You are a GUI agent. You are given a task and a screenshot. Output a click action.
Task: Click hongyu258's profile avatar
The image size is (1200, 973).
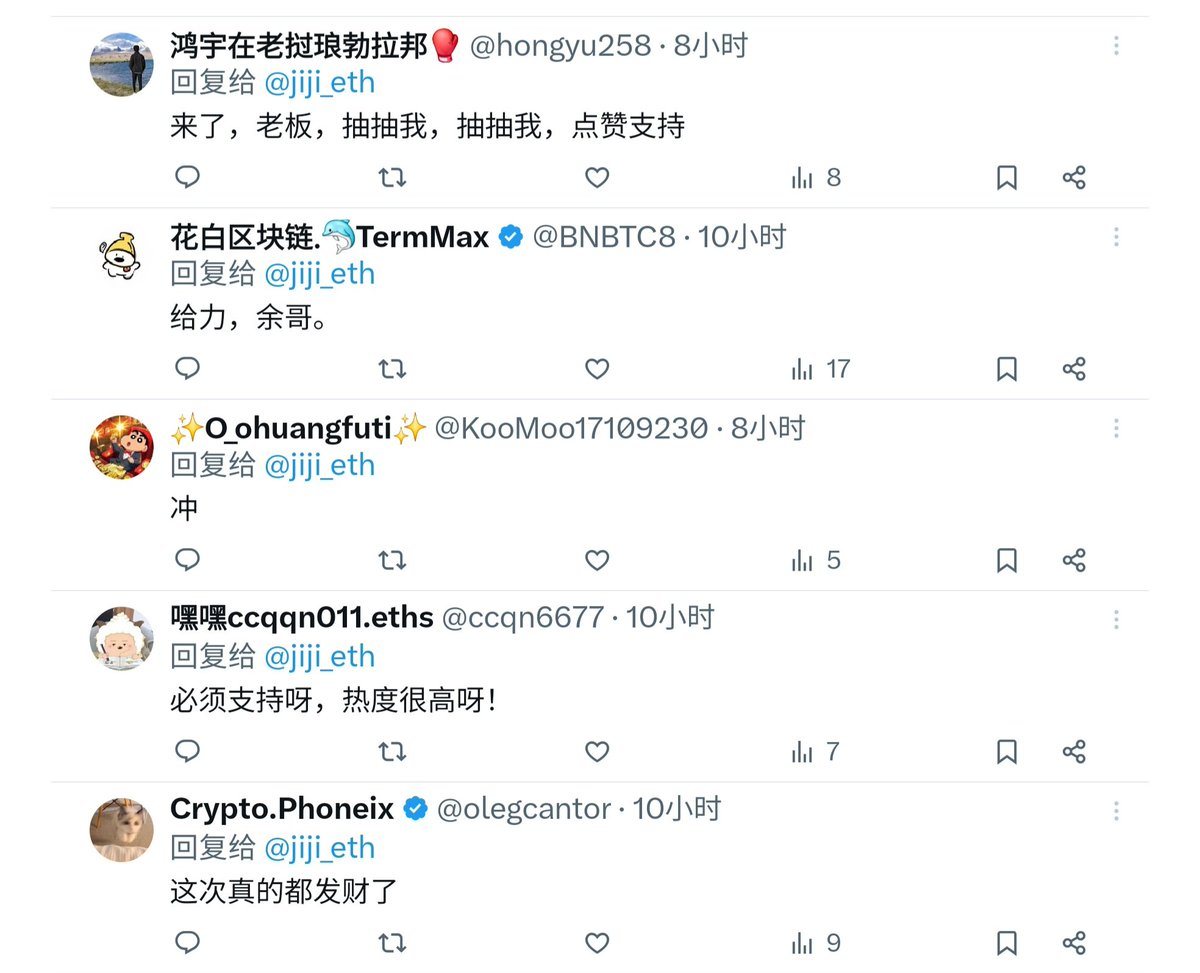122,64
